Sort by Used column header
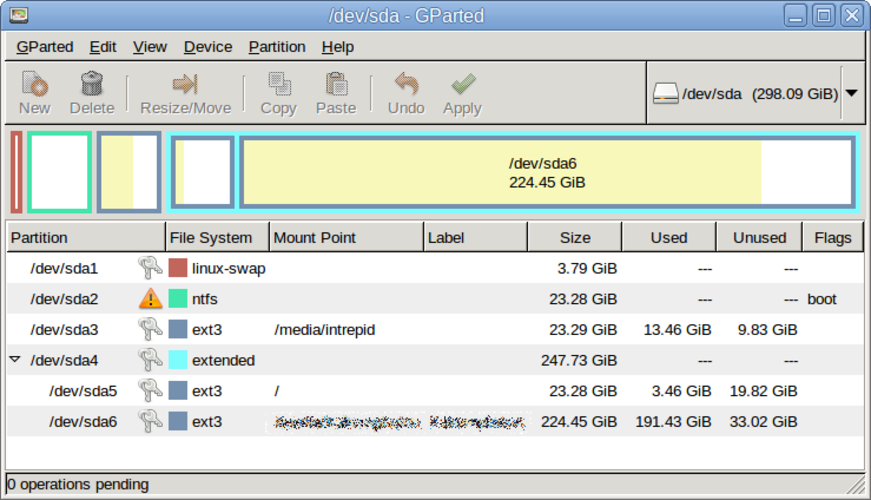The width and height of the screenshot is (871, 500). pos(669,238)
